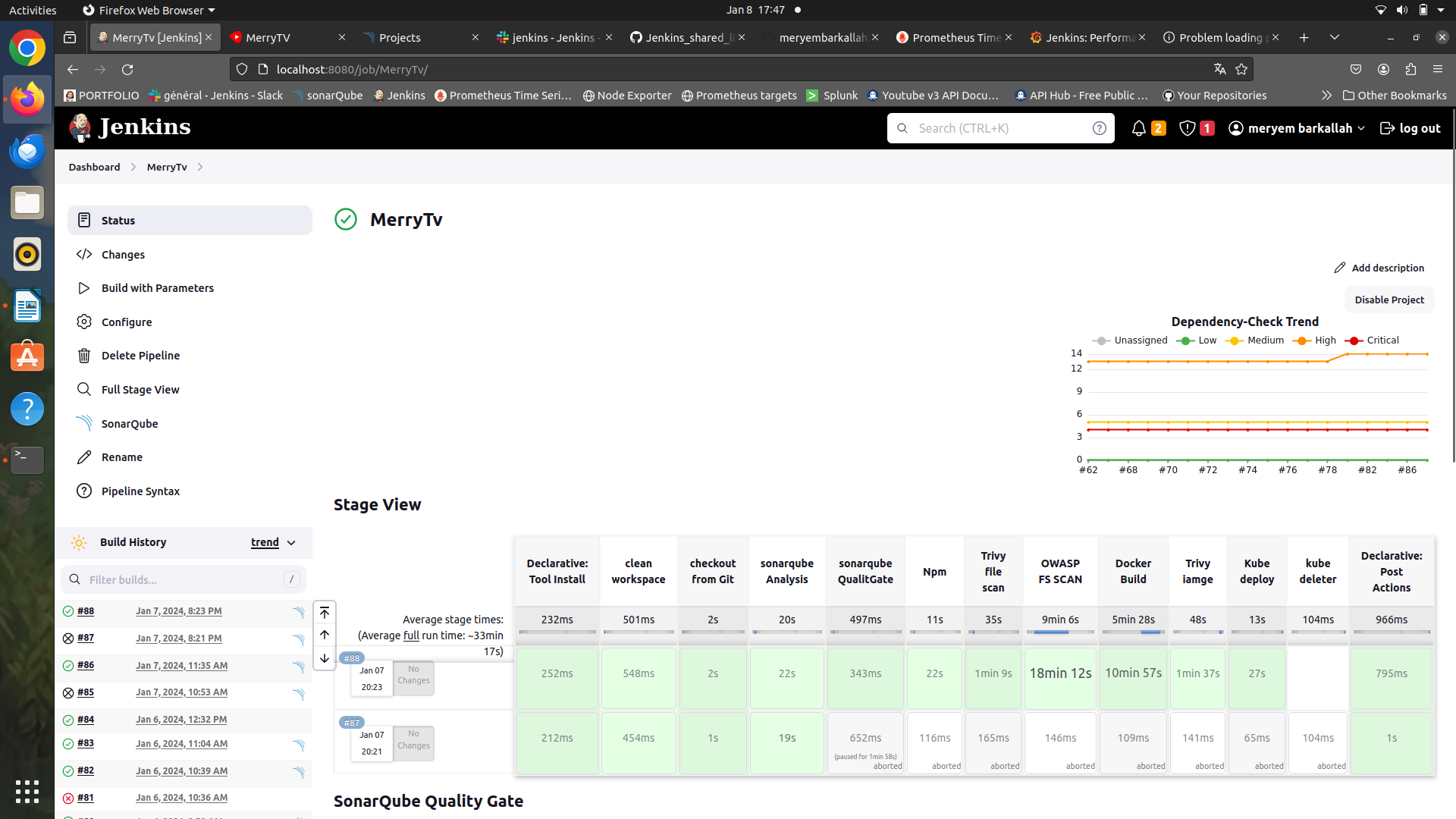Click the Delete Pipeline trash icon
This screenshot has width=1456, height=819.
(84, 356)
